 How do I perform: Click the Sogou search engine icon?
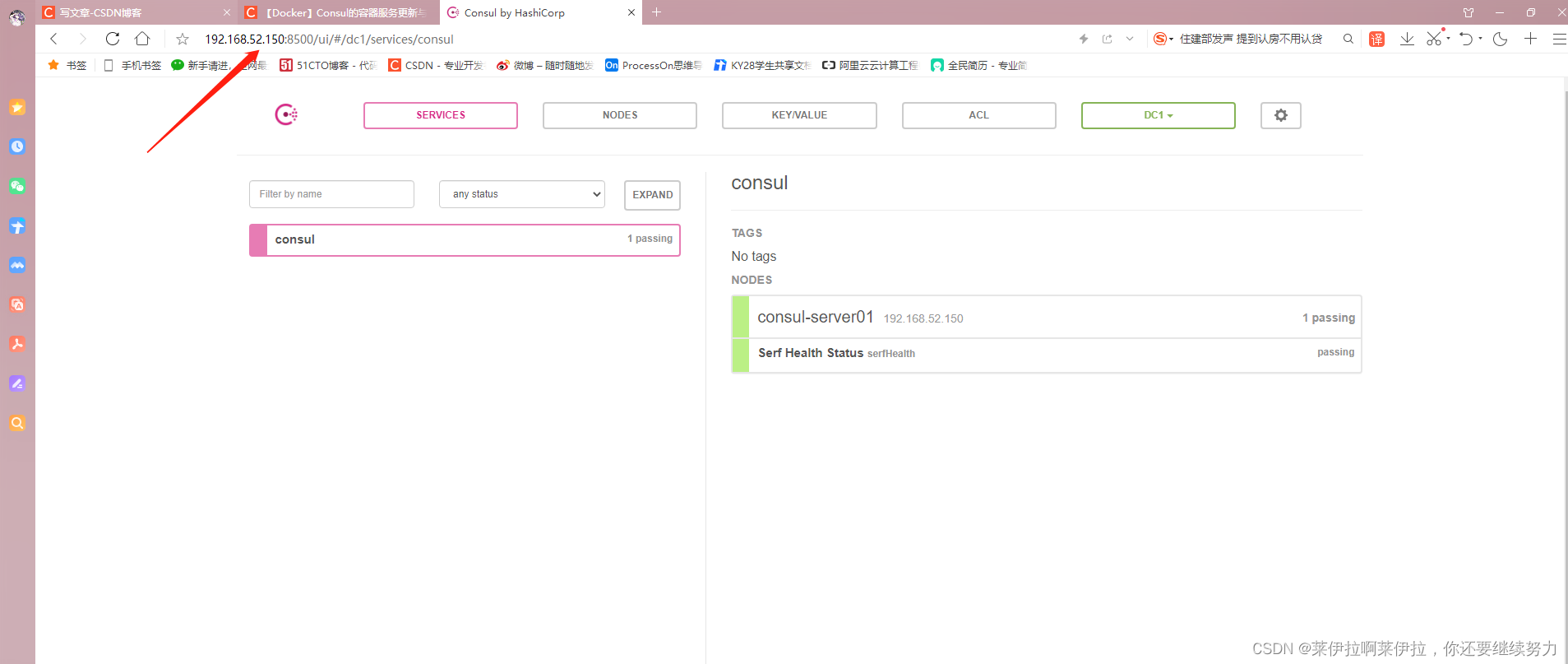pos(1160,39)
